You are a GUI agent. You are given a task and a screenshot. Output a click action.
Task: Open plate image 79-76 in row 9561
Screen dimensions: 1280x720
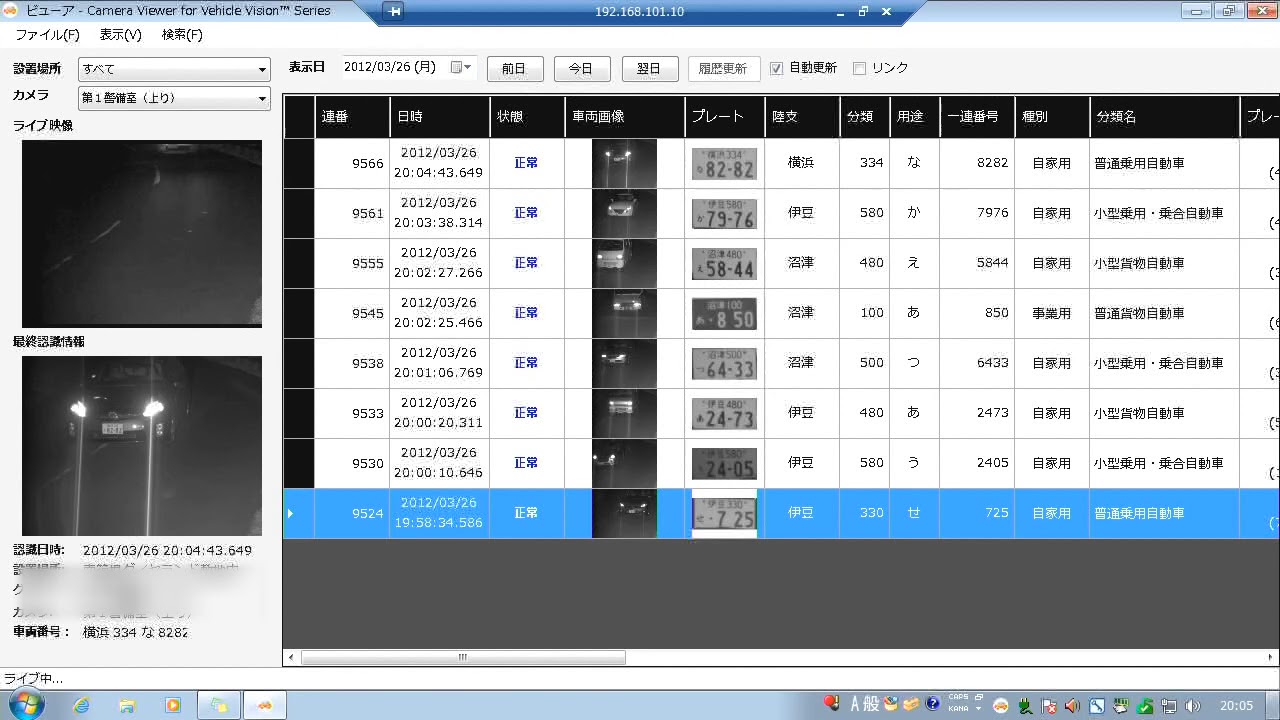tap(724, 213)
